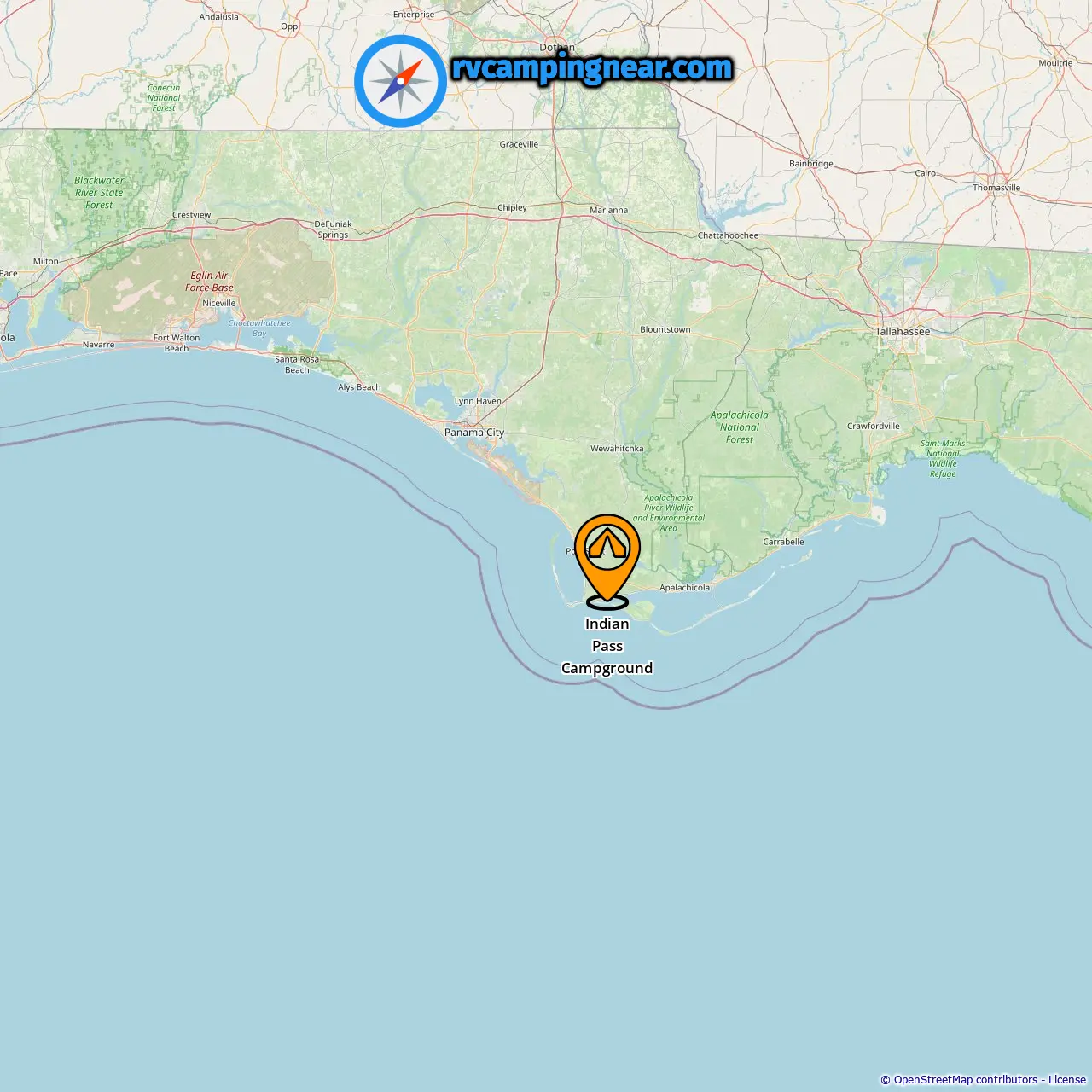The height and width of the screenshot is (1092, 1092).
Task: Click the blue compass logo icon
Action: tap(400, 81)
